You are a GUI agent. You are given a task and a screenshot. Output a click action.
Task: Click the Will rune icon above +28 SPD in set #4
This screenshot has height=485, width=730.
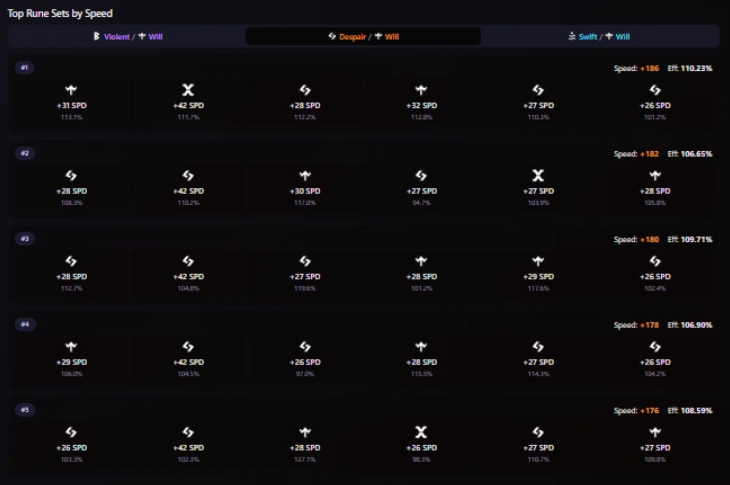click(421, 347)
